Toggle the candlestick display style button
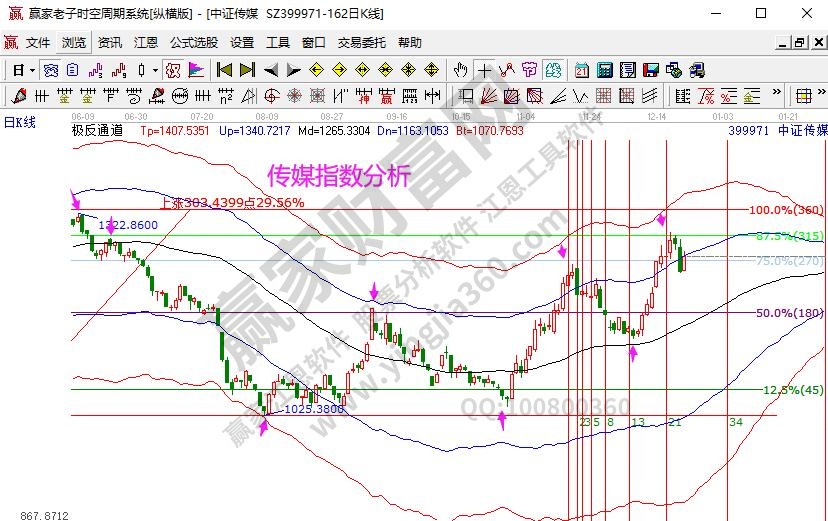Screen dimensions: 828x521 point(142,70)
